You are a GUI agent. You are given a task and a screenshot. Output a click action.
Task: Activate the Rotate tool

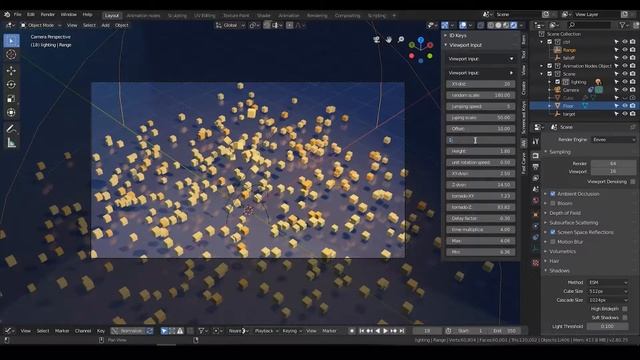11,84
